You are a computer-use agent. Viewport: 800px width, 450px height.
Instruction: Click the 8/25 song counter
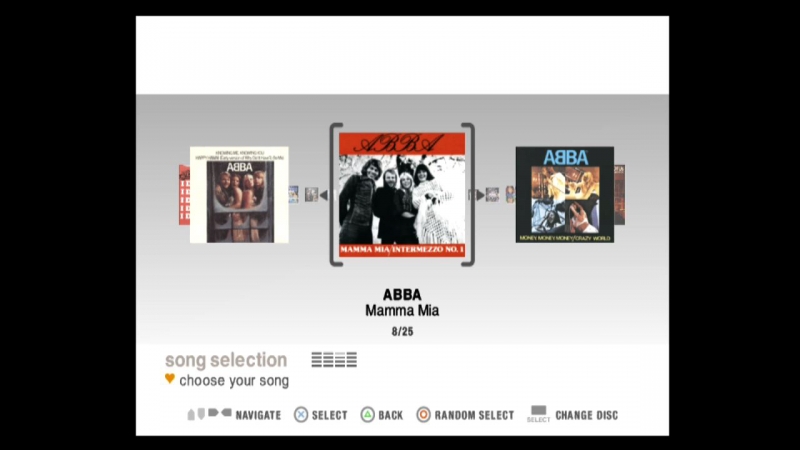403,332
